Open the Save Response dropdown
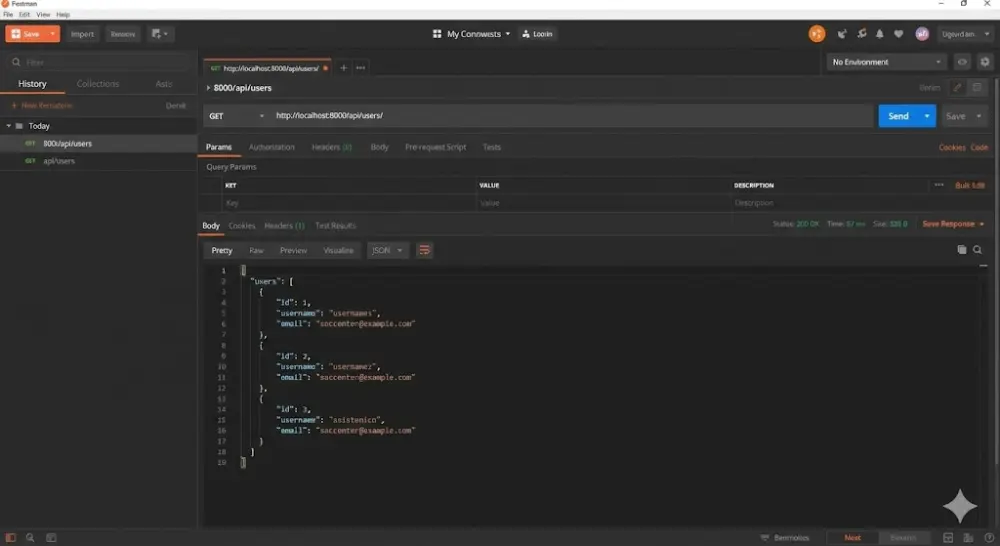Screen dimensions: 1000x546 tap(953, 224)
